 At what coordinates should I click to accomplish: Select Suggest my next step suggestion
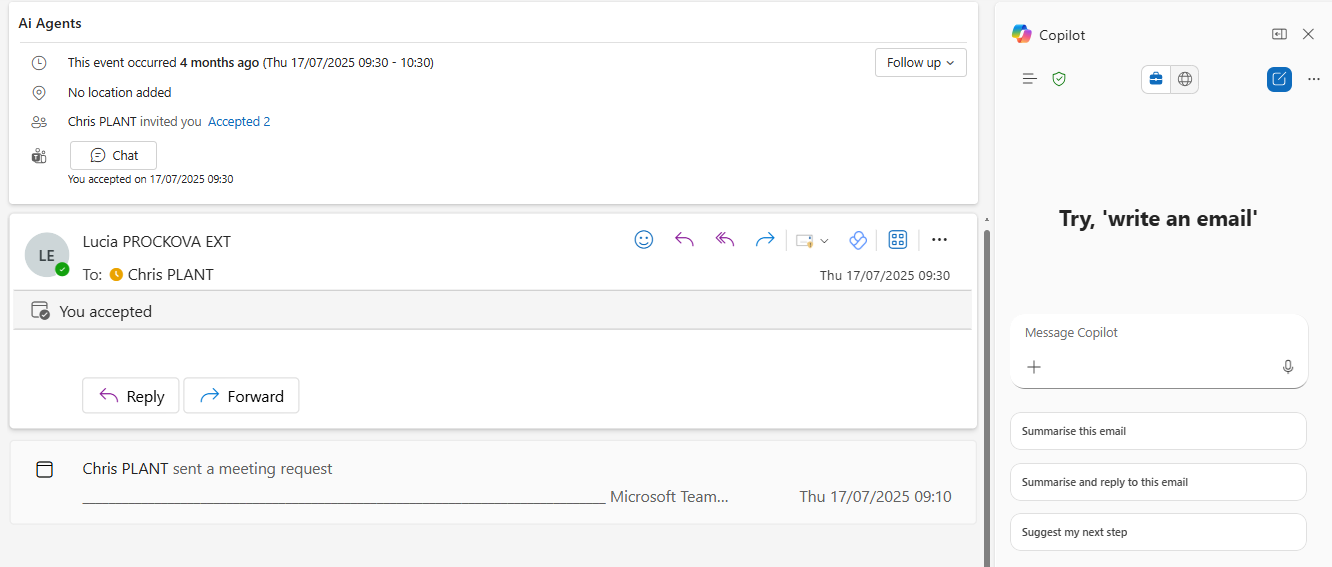(x=1158, y=532)
